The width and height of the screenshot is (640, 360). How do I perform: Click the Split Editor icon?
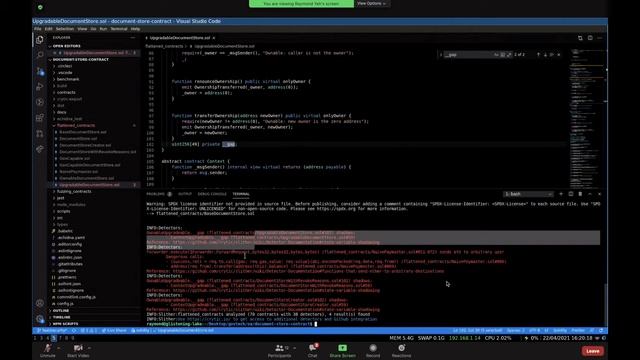click(590, 38)
